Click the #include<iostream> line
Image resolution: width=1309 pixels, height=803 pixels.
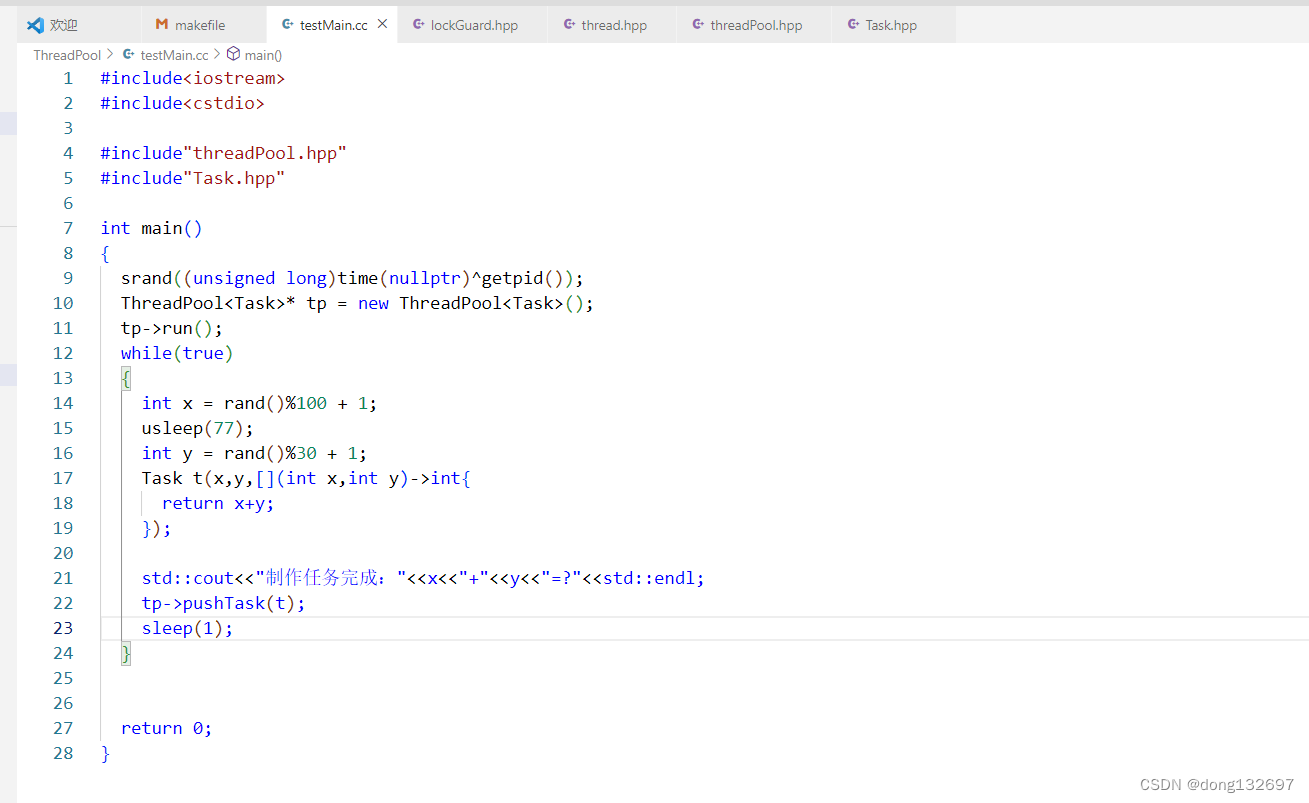[x=193, y=78]
